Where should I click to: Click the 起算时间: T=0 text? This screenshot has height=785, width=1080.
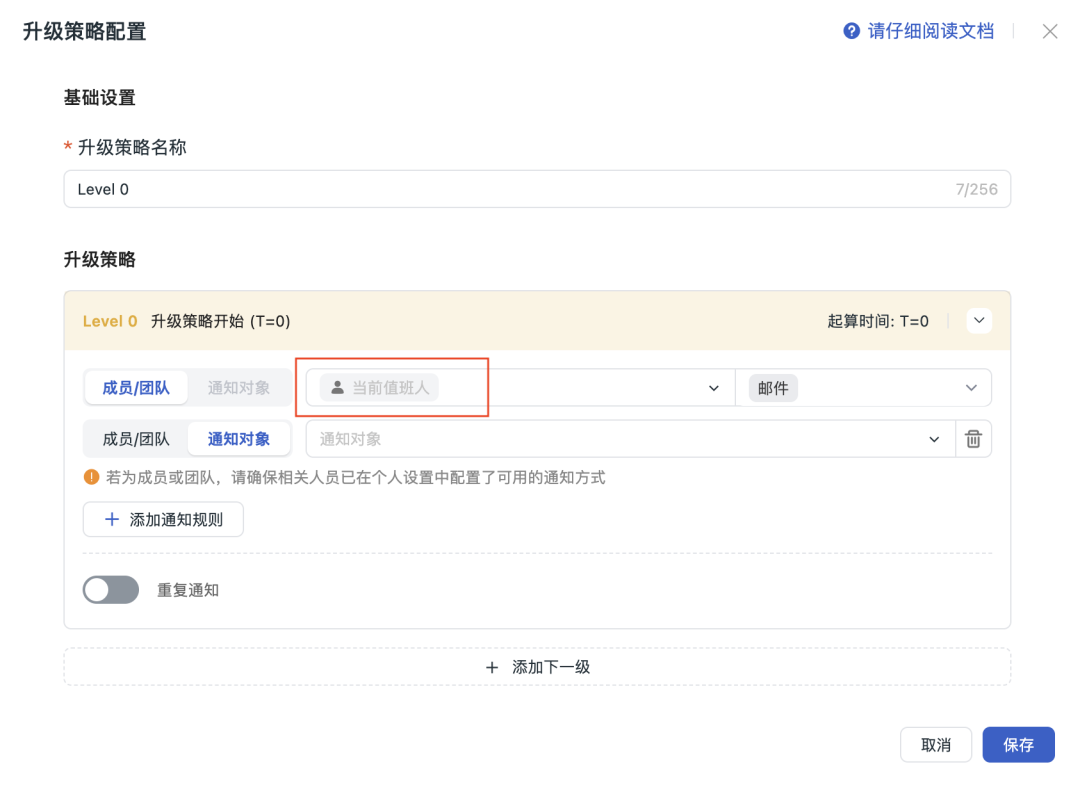[878, 322]
